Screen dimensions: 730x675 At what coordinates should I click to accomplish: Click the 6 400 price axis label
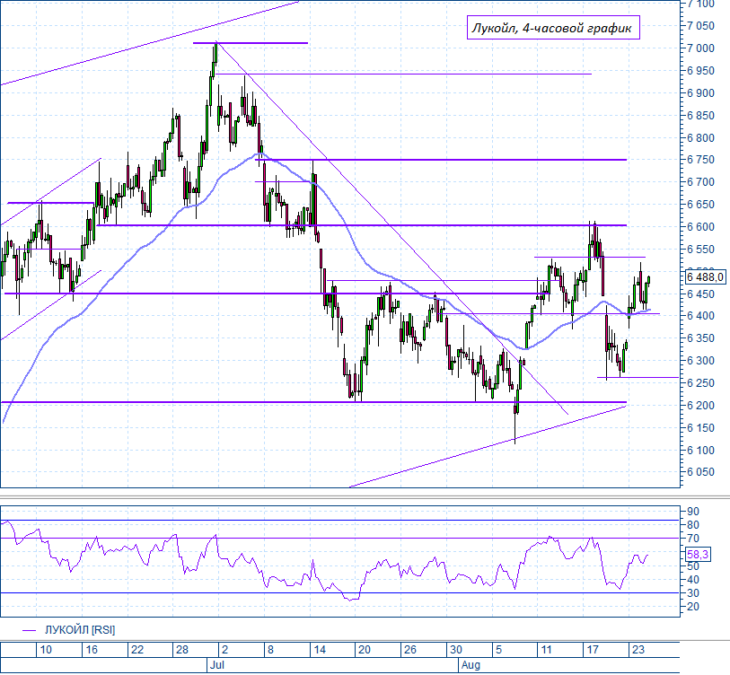click(700, 316)
